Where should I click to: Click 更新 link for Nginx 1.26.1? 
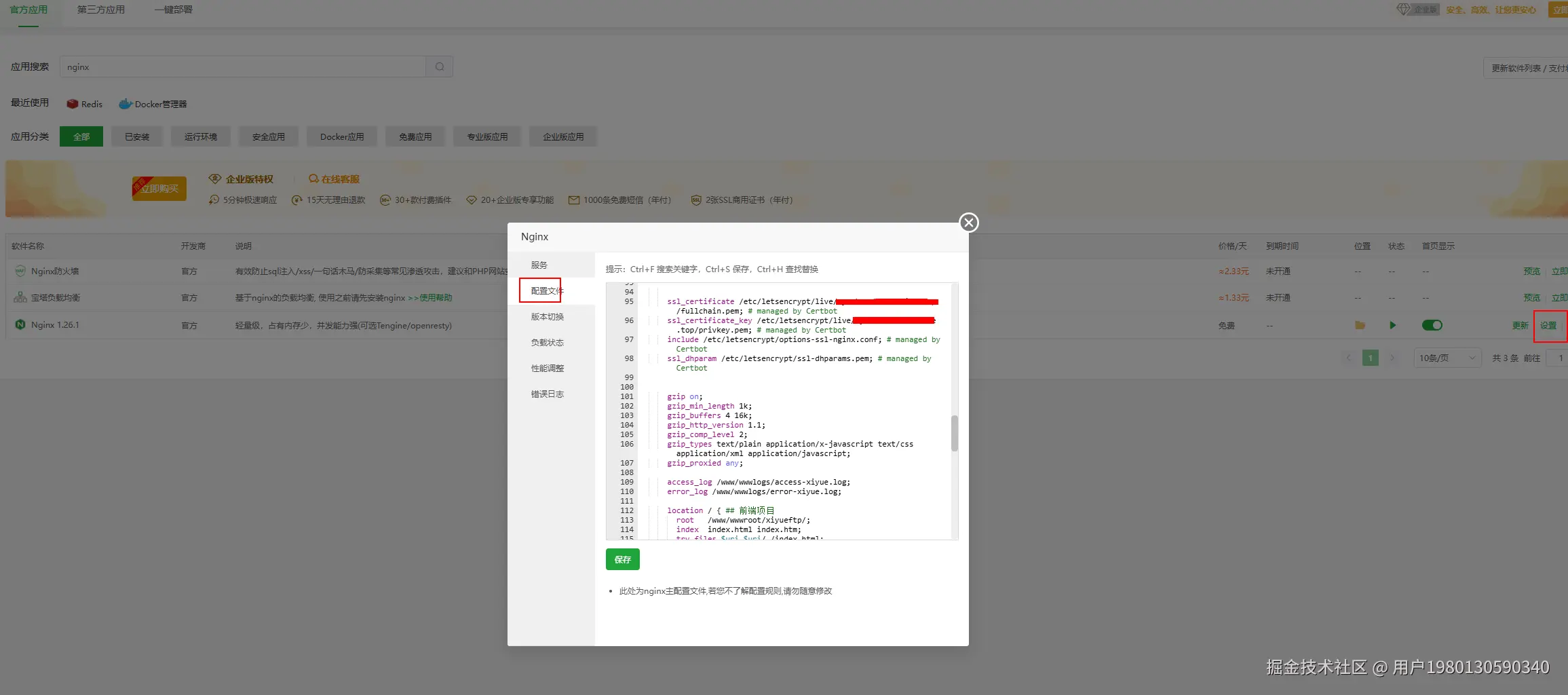1521,325
